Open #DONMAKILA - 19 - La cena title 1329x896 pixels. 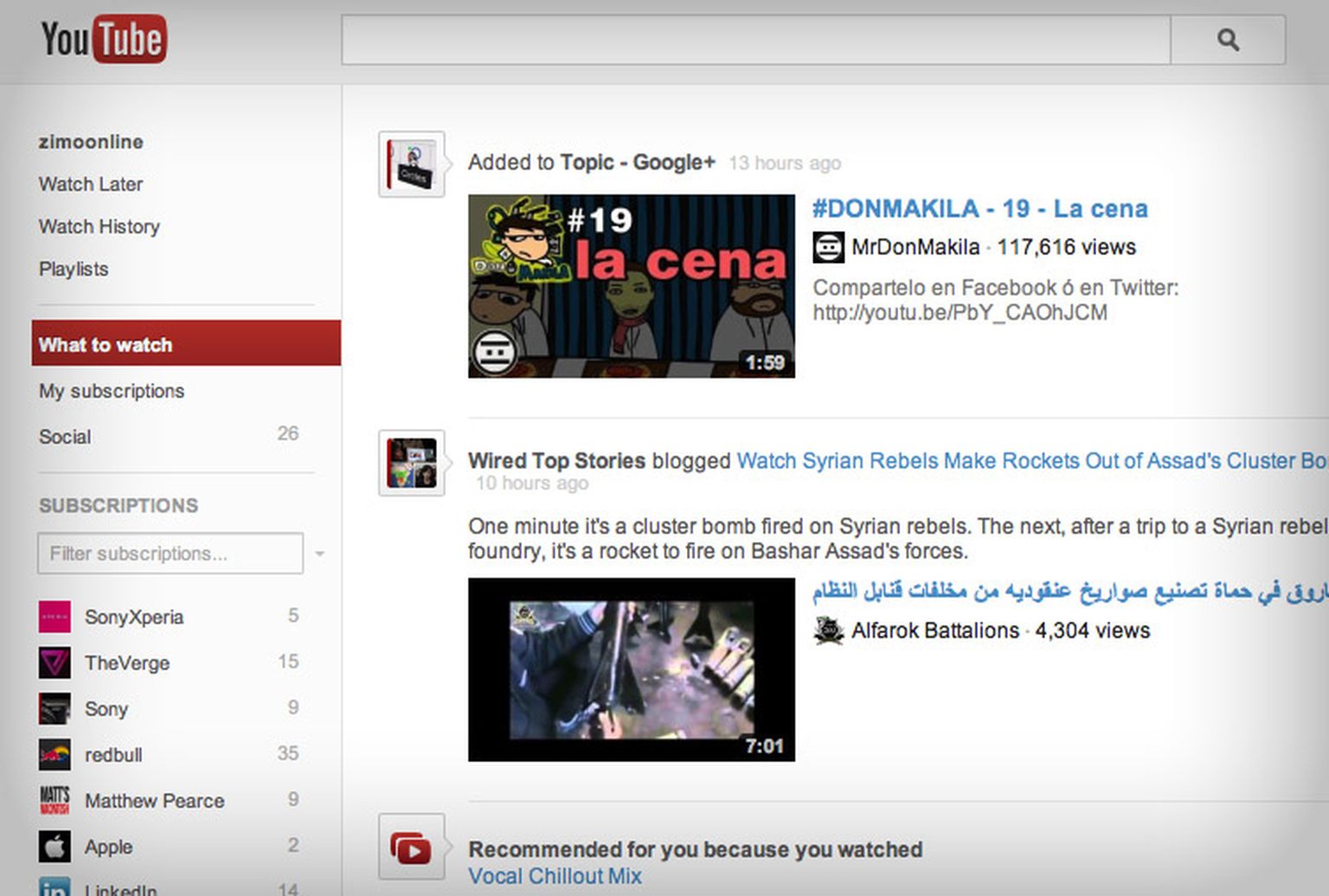pos(980,208)
